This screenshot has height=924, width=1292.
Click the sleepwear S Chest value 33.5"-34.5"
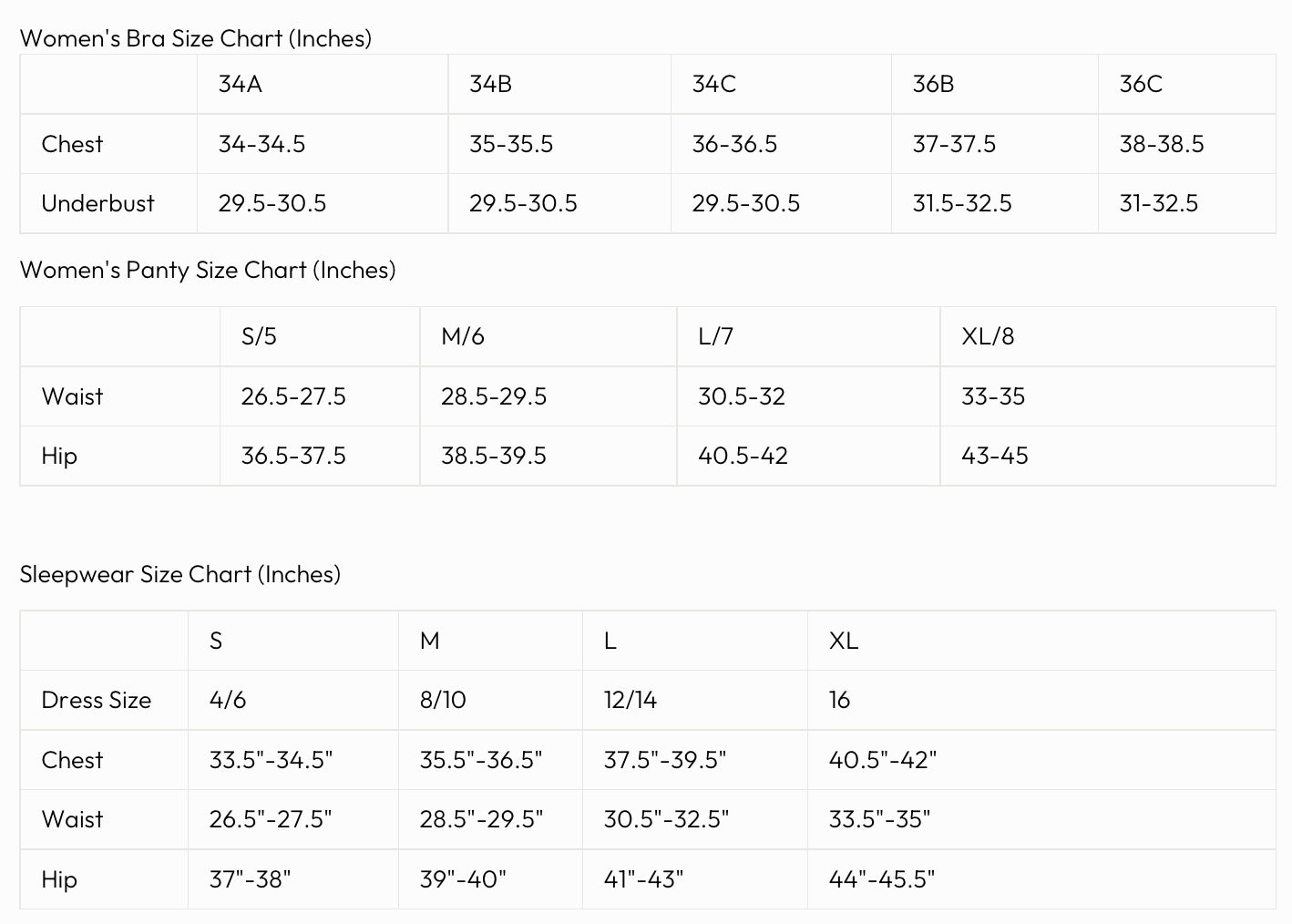click(x=272, y=760)
